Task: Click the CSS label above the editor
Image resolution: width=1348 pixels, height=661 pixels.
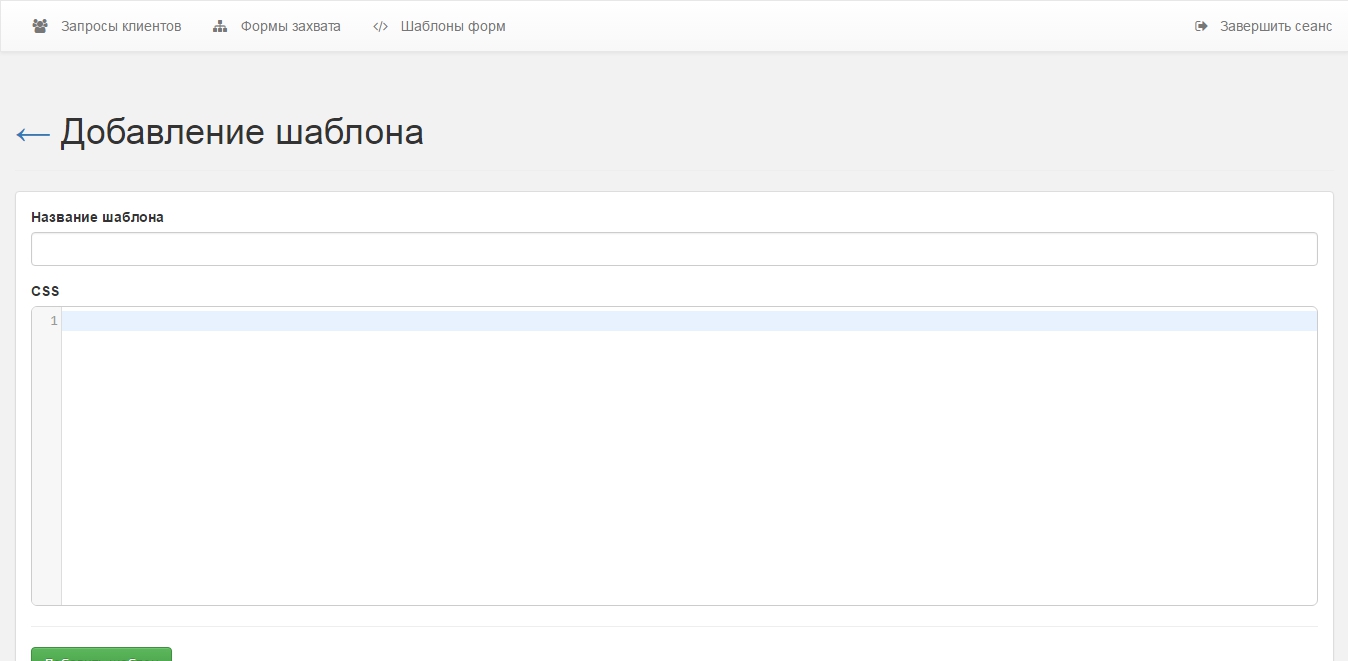Action: [x=45, y=291]
